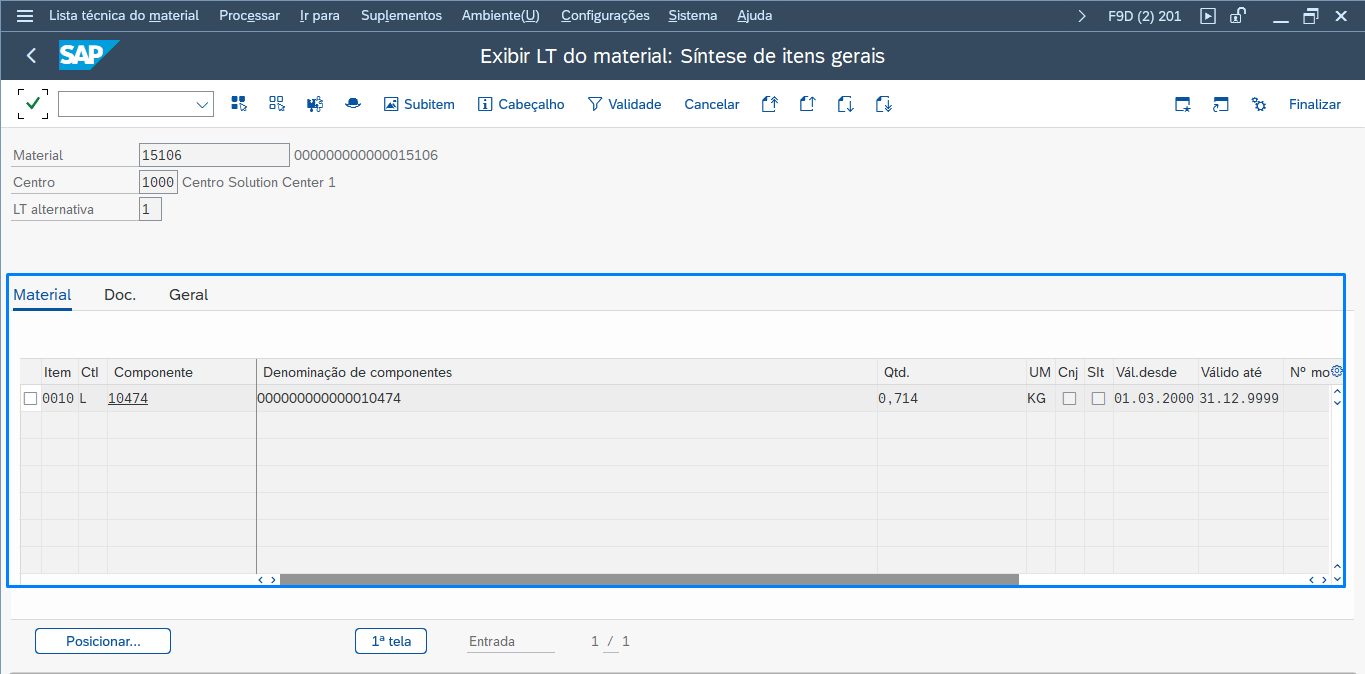The image size is (1365, 674).
Task: Click the puzzle-piece toolbar icon
Action: pyautogui.click(x=315, y=104)
